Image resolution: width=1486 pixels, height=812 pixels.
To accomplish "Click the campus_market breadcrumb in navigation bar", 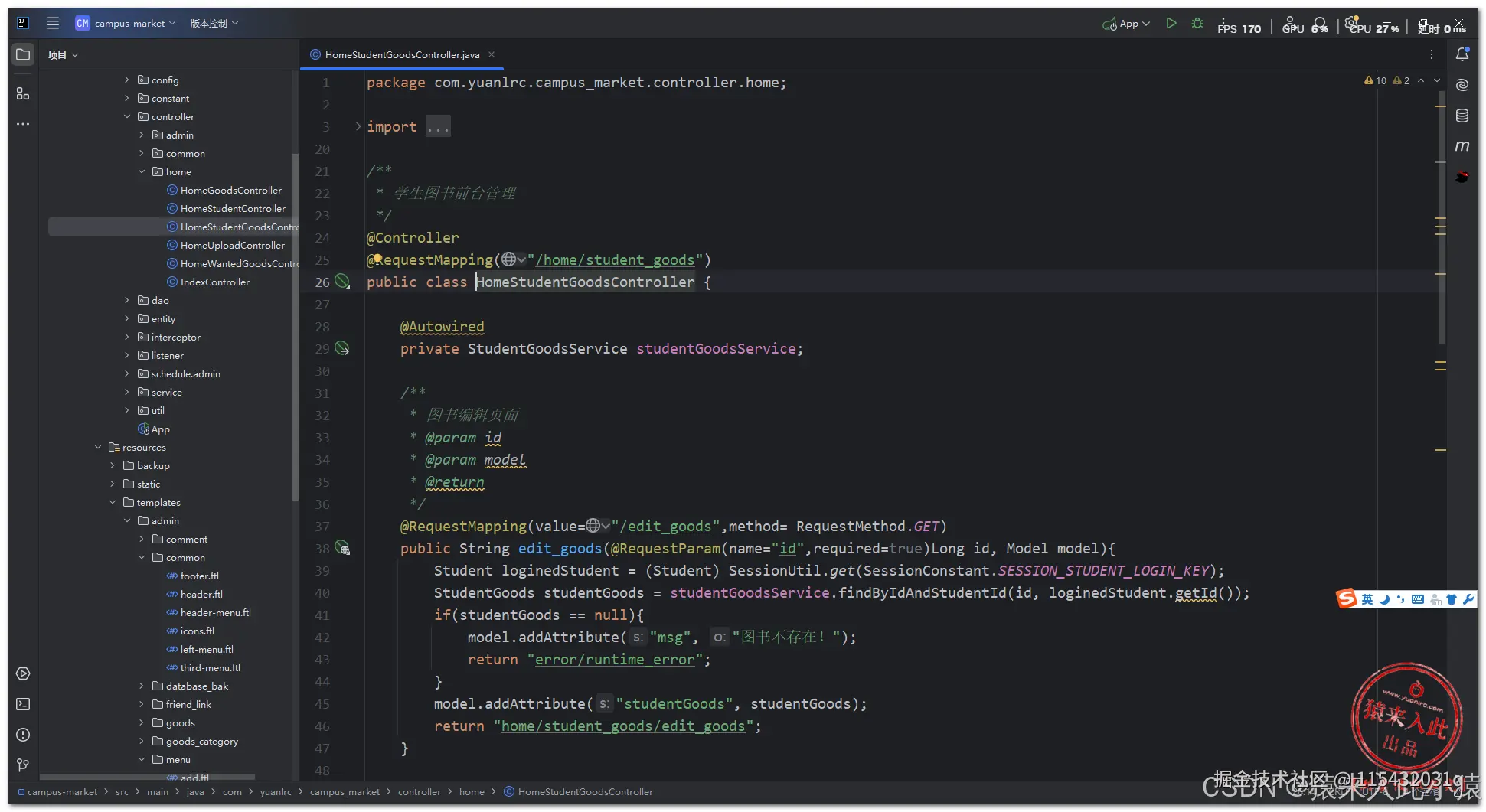I will (x=345, y=791).
